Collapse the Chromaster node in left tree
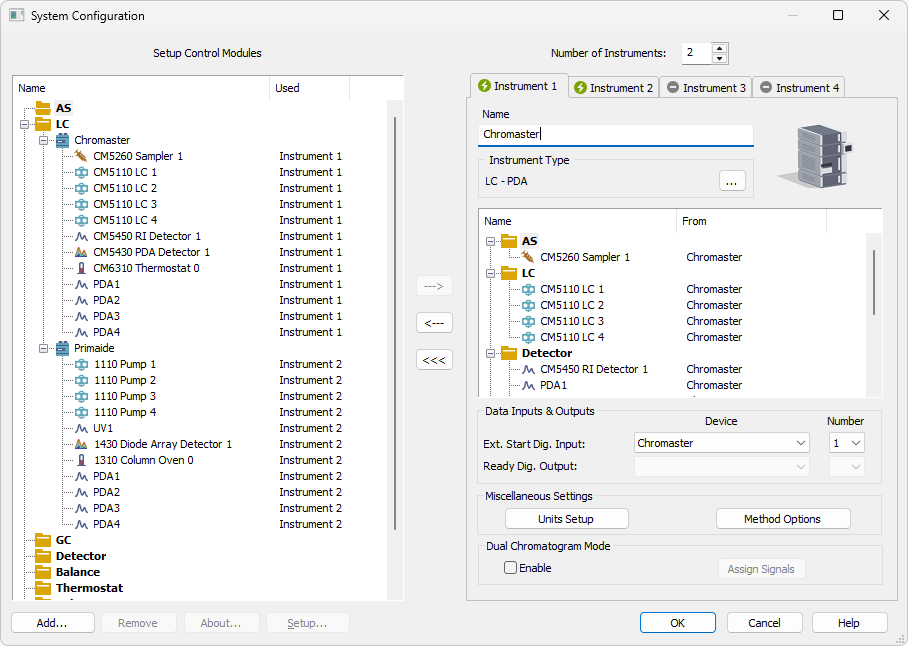This screenshot has width=908, height=646. [44, 140]
